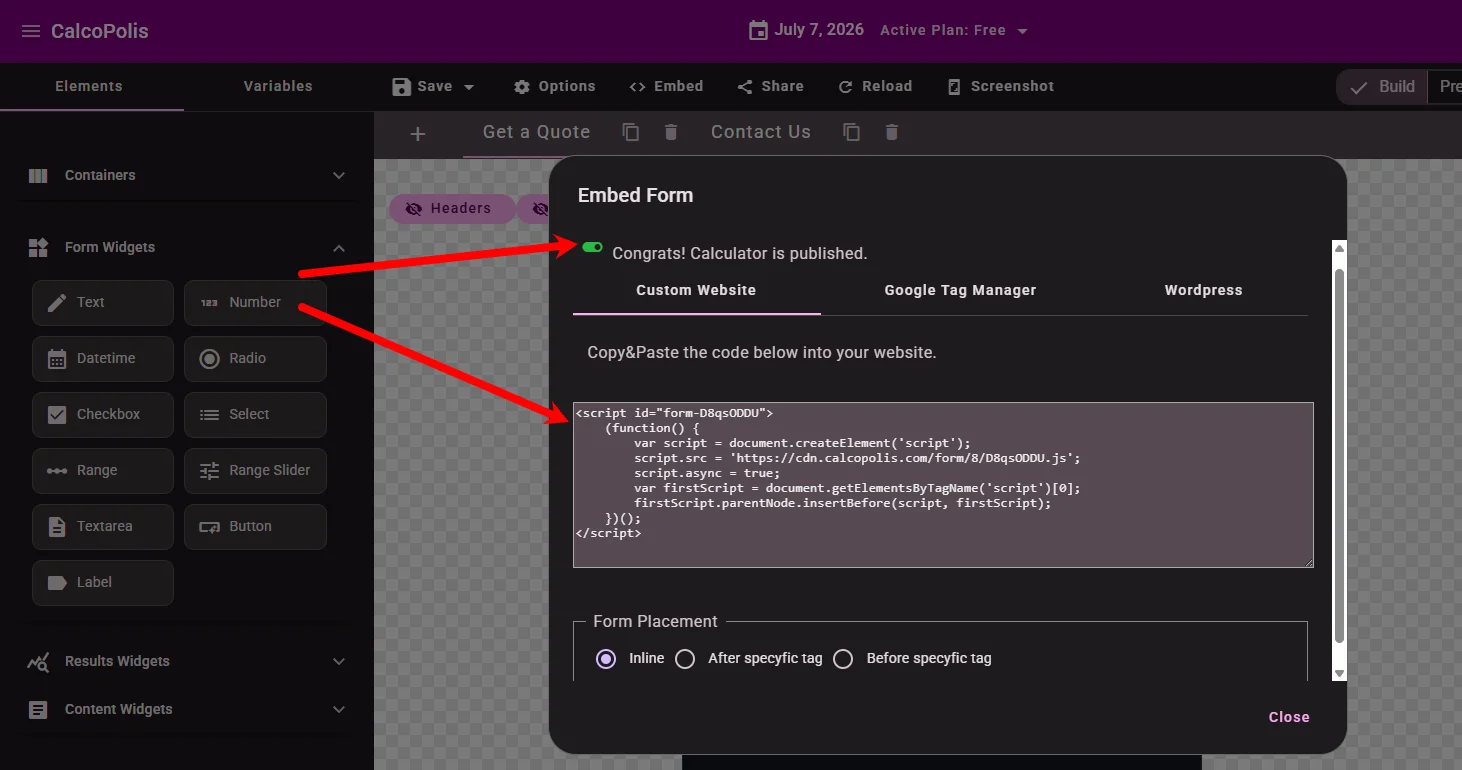The width and height of the screenshot is (1462, 770).
Task: Click the dialog scrollbar down arrow
Action: coord(1340,673)
